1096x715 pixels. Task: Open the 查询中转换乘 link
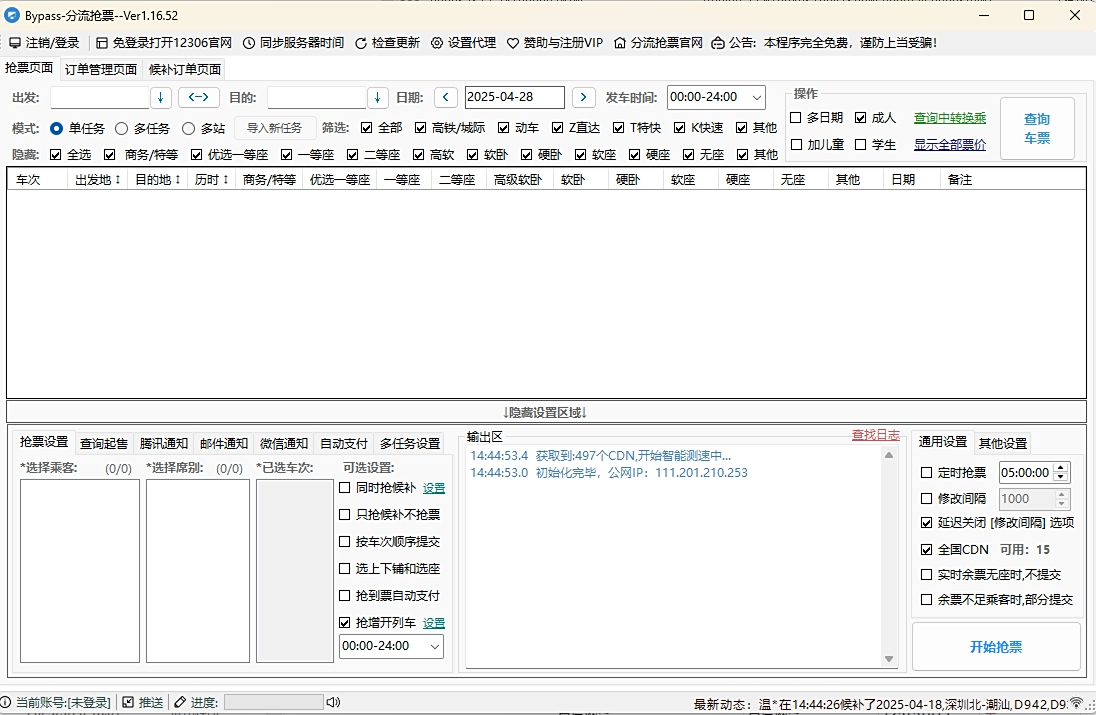coord(950,117)
